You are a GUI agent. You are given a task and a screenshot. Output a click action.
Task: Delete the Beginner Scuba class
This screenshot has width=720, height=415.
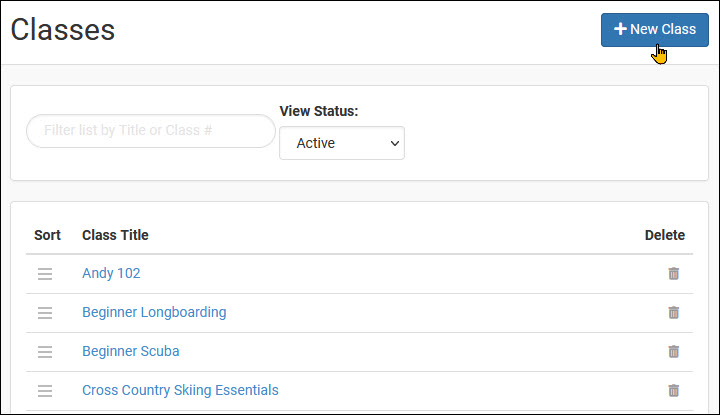(674, 352)
